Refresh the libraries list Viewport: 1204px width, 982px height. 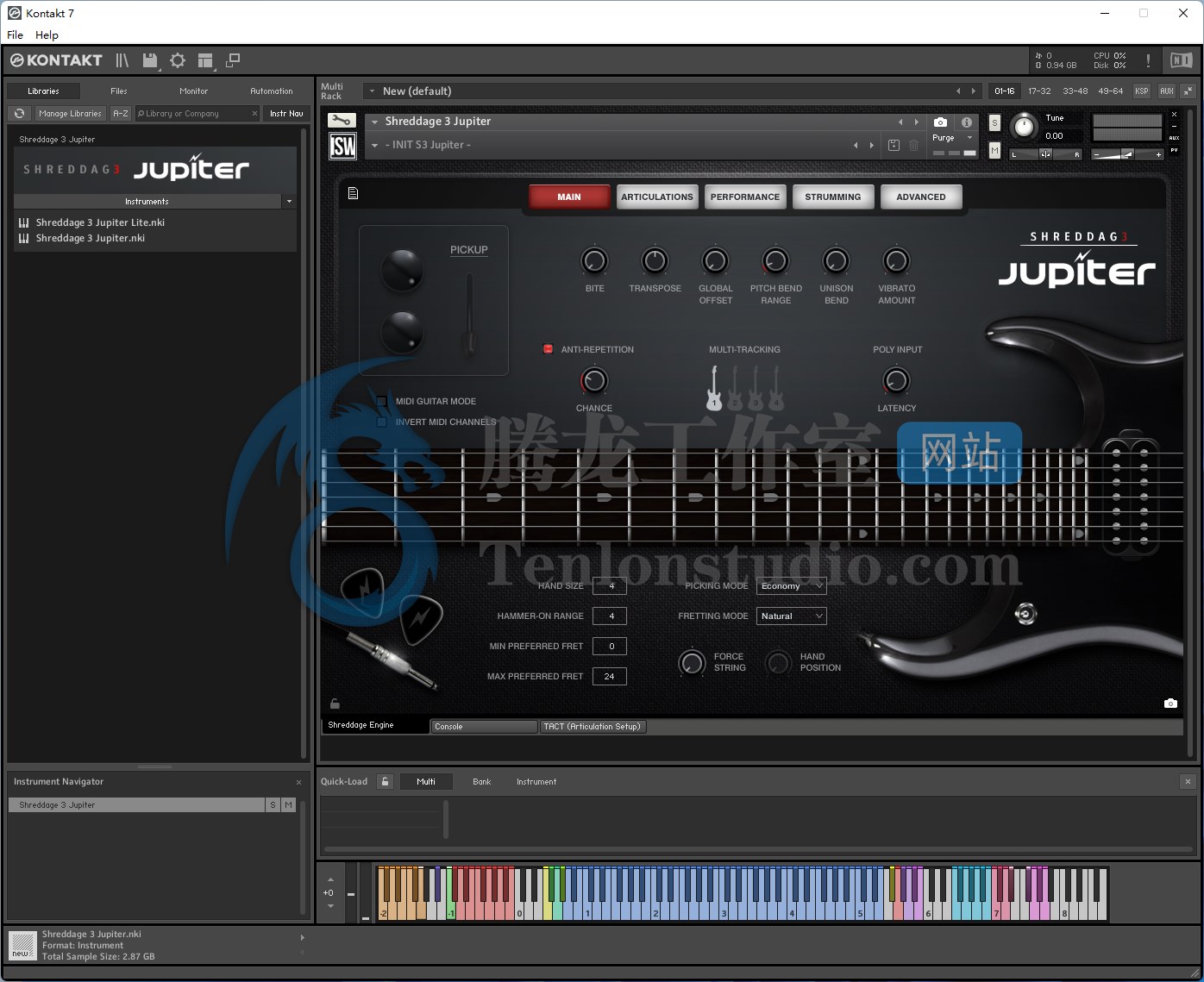pos(20,113)
